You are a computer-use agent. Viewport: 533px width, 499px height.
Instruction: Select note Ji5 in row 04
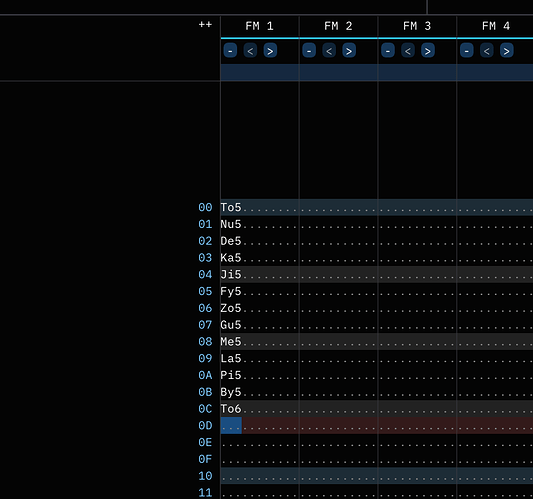[231, 274]
